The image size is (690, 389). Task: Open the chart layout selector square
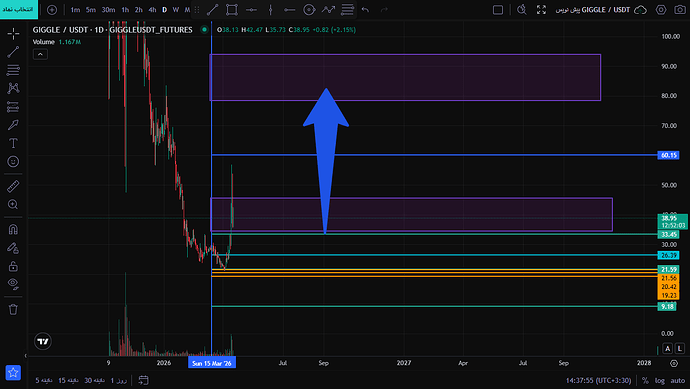pos(498,10)
